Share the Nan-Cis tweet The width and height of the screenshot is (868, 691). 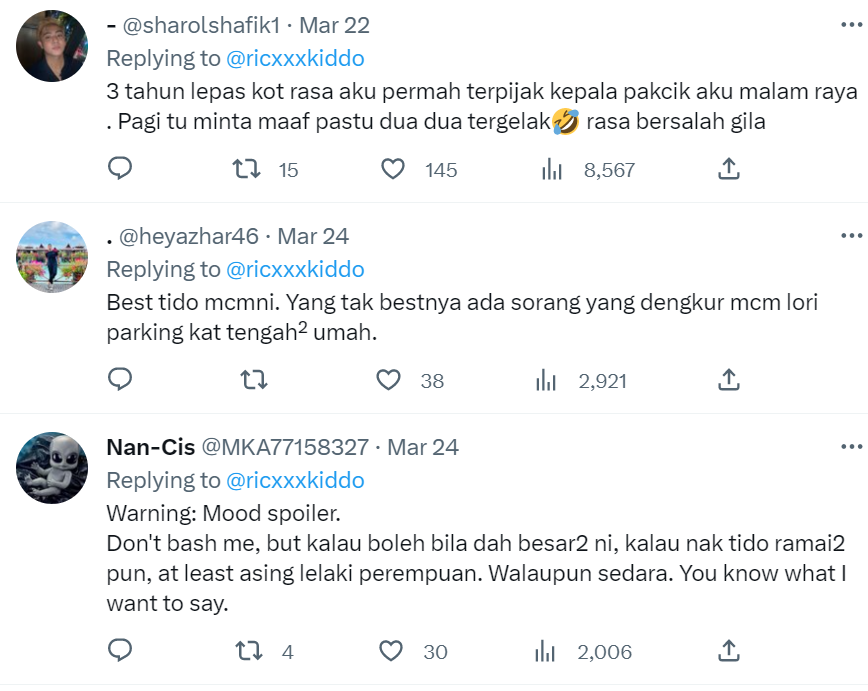(x=729, y=651)
